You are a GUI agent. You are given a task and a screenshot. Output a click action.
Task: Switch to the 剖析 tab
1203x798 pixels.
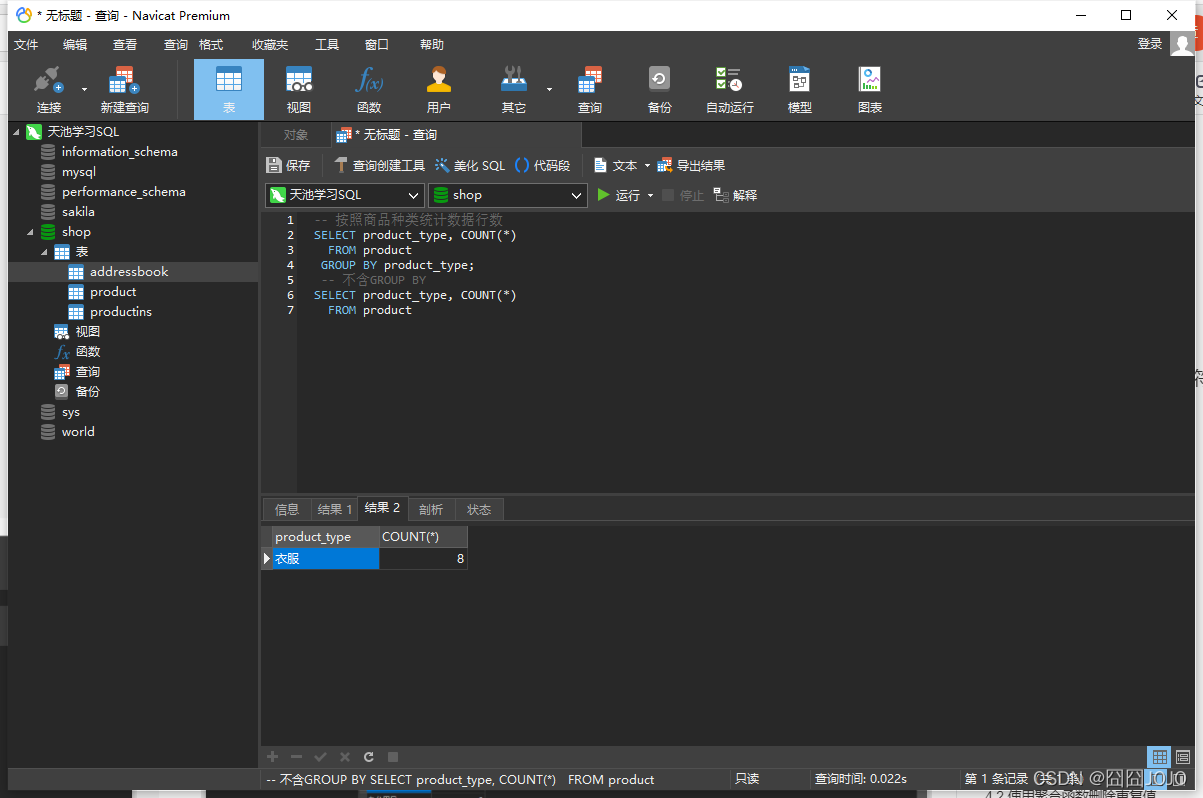(431, 509)
